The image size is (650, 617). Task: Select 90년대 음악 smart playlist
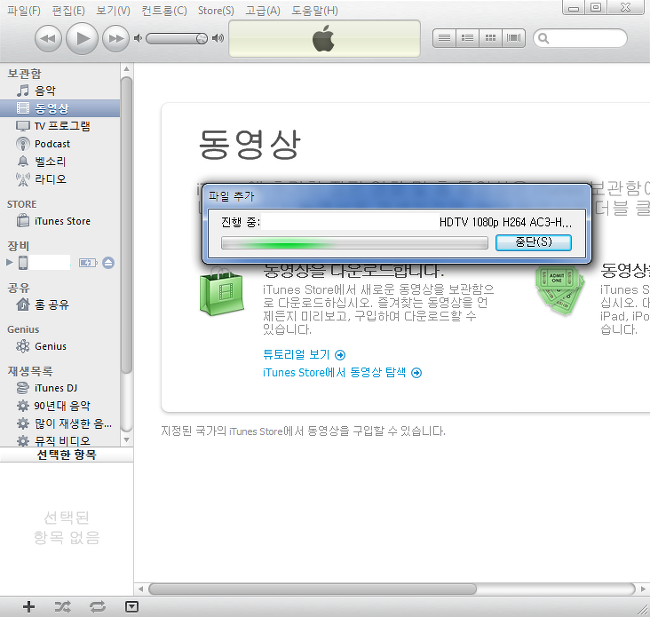(x=60, y=406)
